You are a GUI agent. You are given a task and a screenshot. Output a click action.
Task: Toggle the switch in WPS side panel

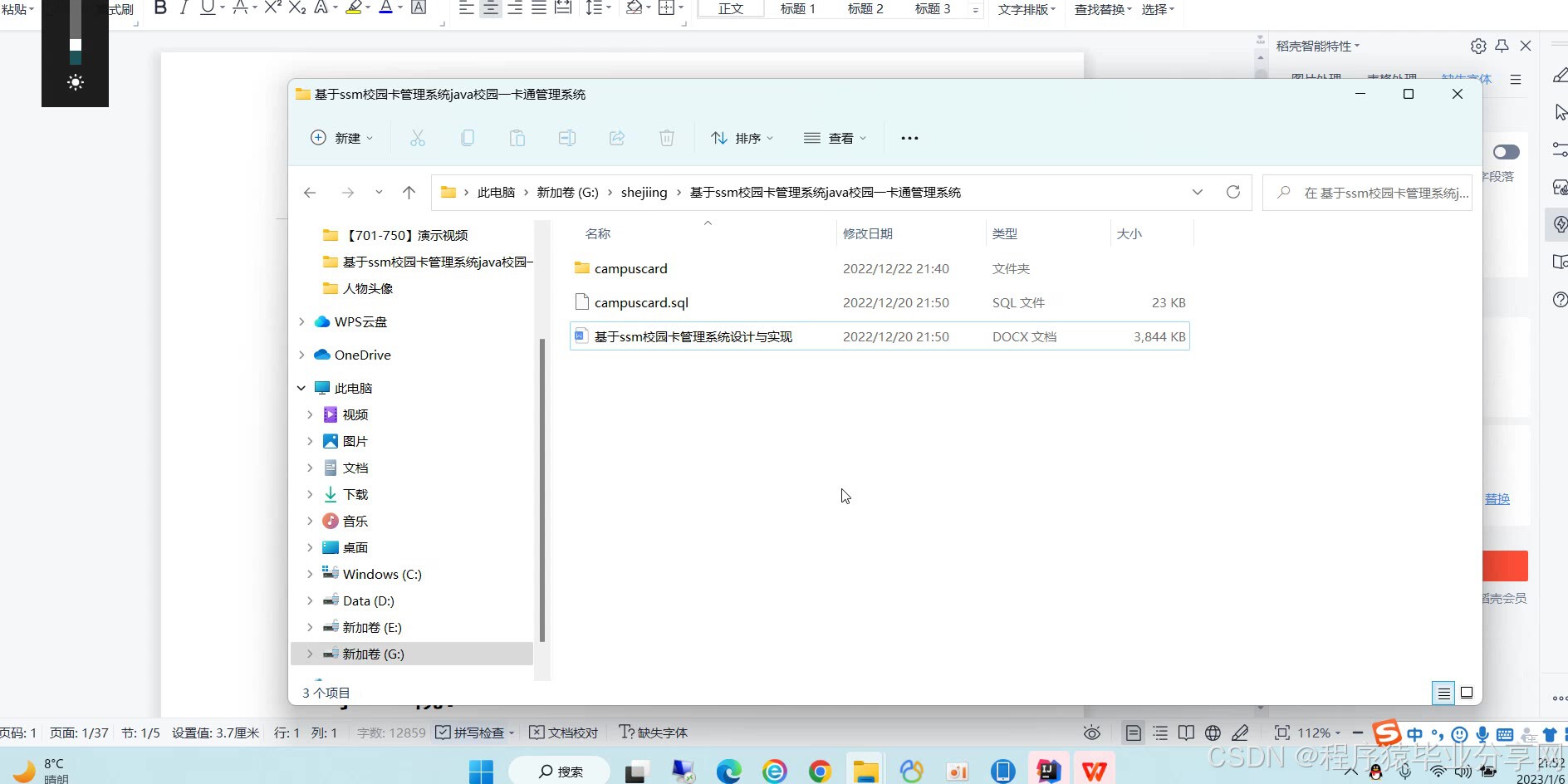[x=1506, y=152]
